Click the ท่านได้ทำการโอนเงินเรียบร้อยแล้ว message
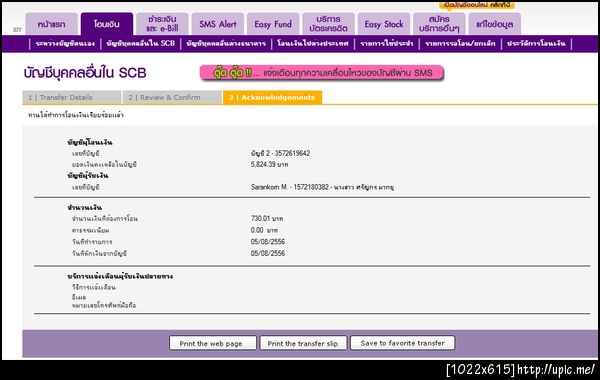 pos(76,115)
